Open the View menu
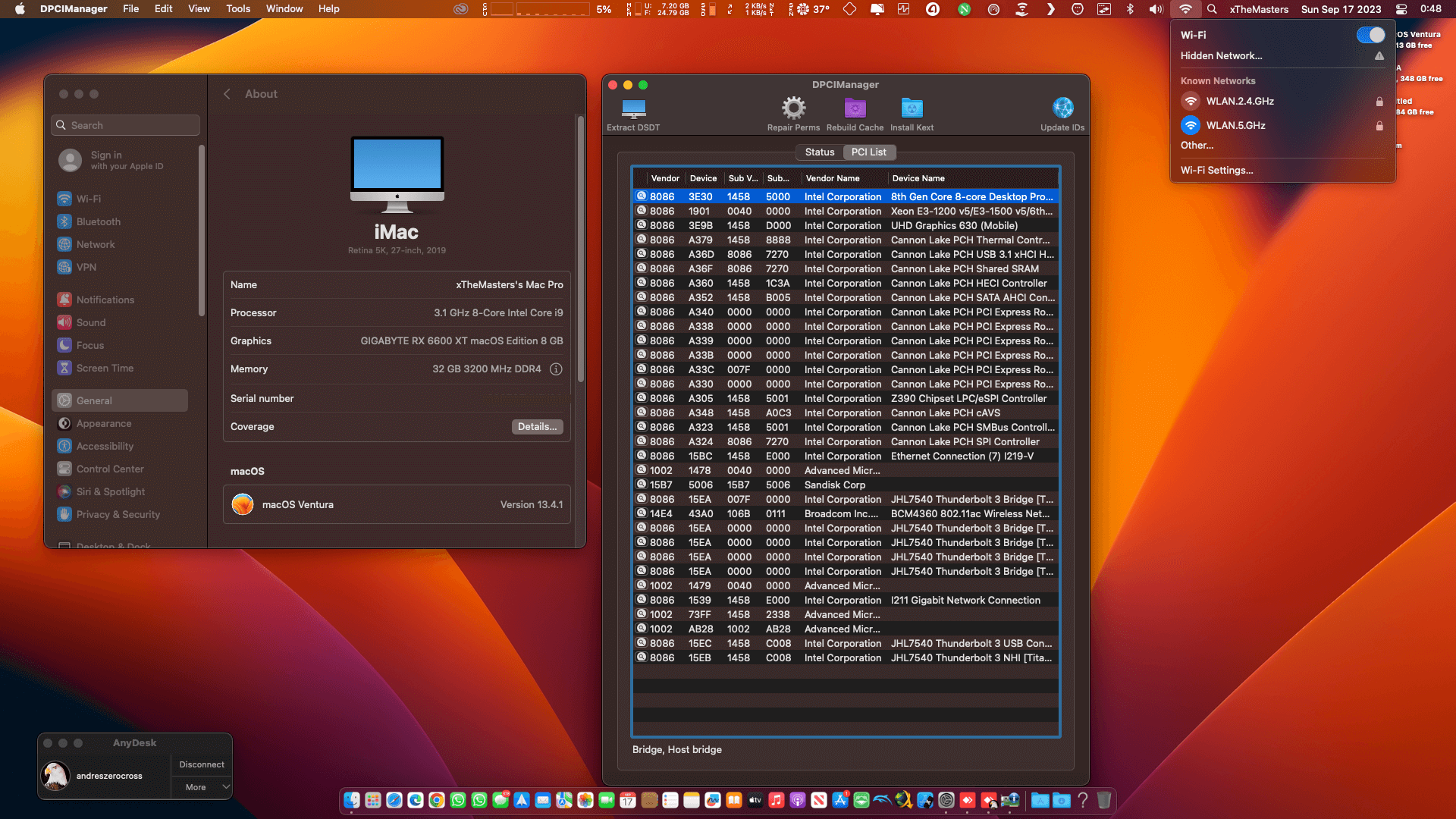Screen dimensions: 1456x819 pyautogui.click(x=199, y=9)
